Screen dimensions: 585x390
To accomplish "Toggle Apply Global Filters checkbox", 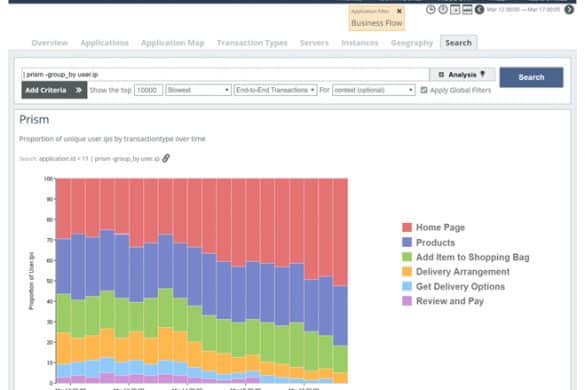I will click(x=424, y=90).
